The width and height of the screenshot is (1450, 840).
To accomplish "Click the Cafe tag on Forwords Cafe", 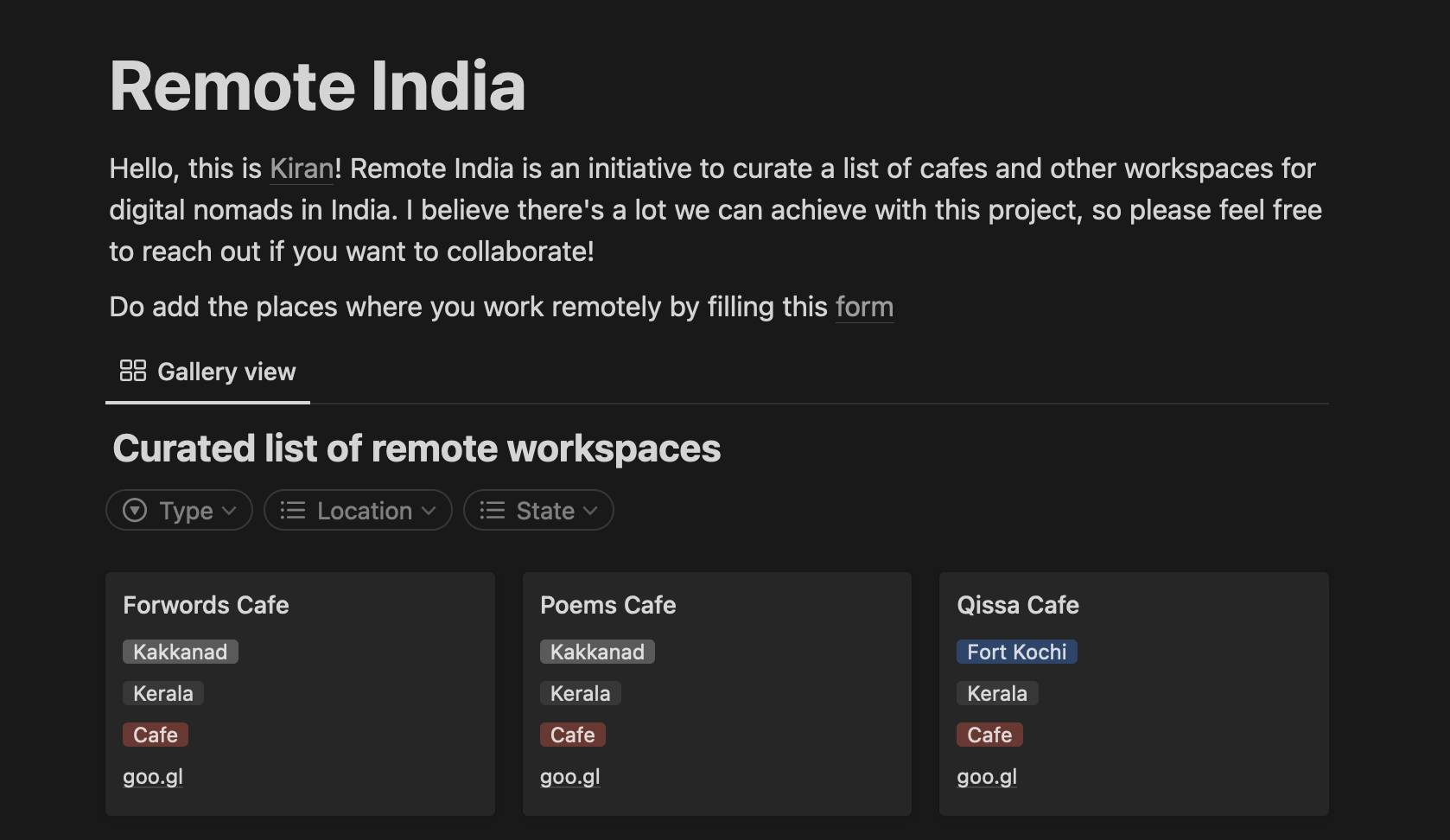I will click(x=156, y=735).
